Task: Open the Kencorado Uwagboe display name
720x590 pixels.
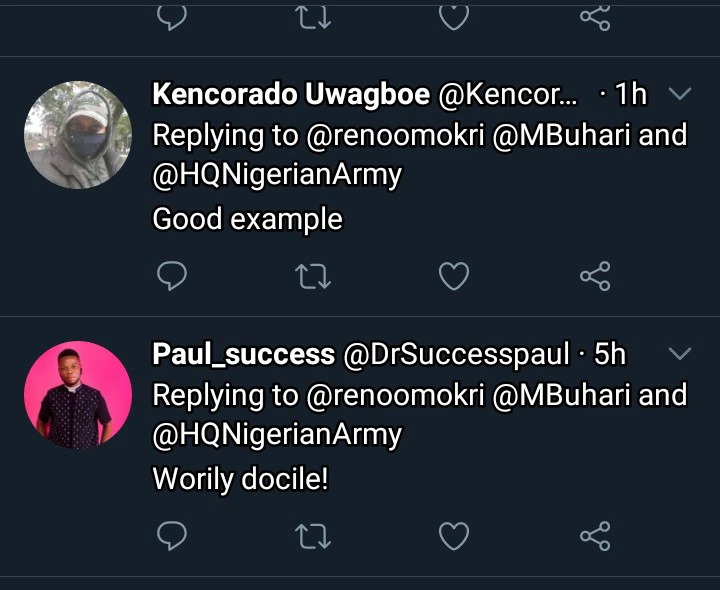Action: coord(291,95)
